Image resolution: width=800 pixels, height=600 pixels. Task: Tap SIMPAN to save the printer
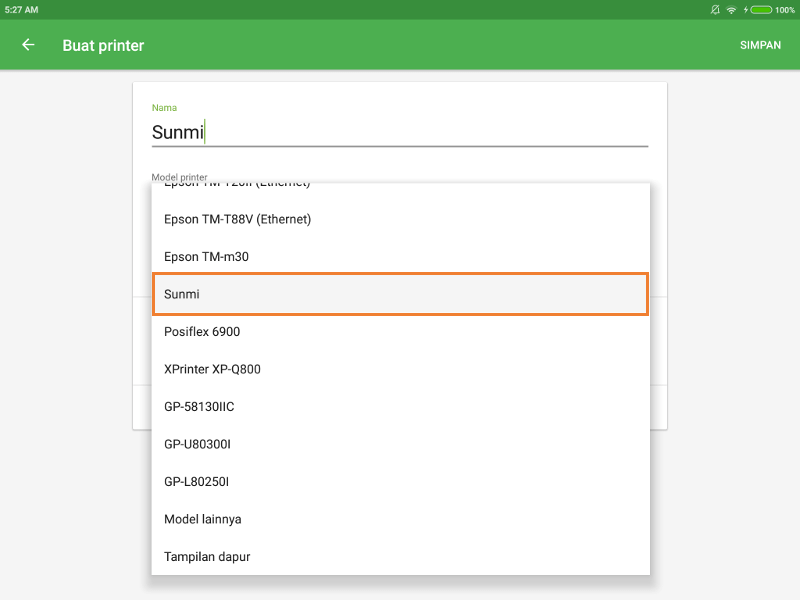(x=760, y=45)
